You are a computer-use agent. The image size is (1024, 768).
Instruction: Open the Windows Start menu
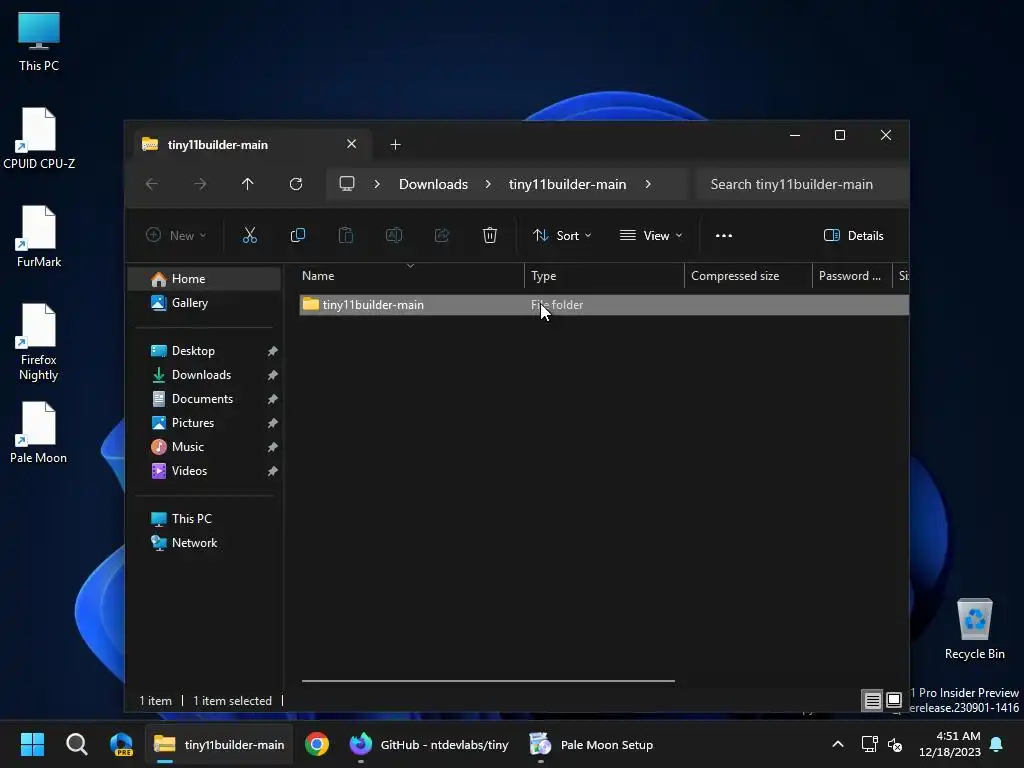click(32, 744)
